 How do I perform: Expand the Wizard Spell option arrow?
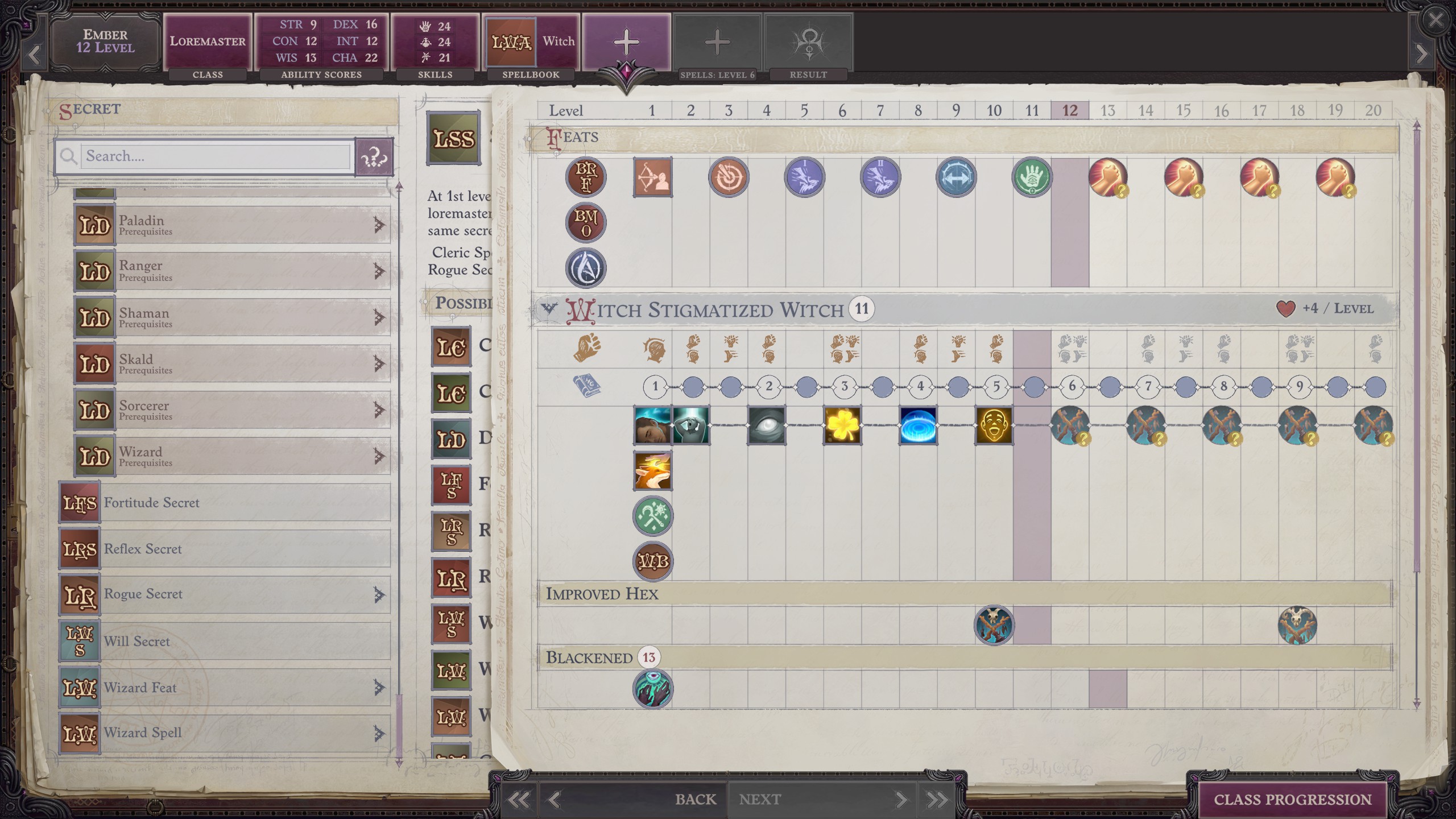(x=379, y=734)
